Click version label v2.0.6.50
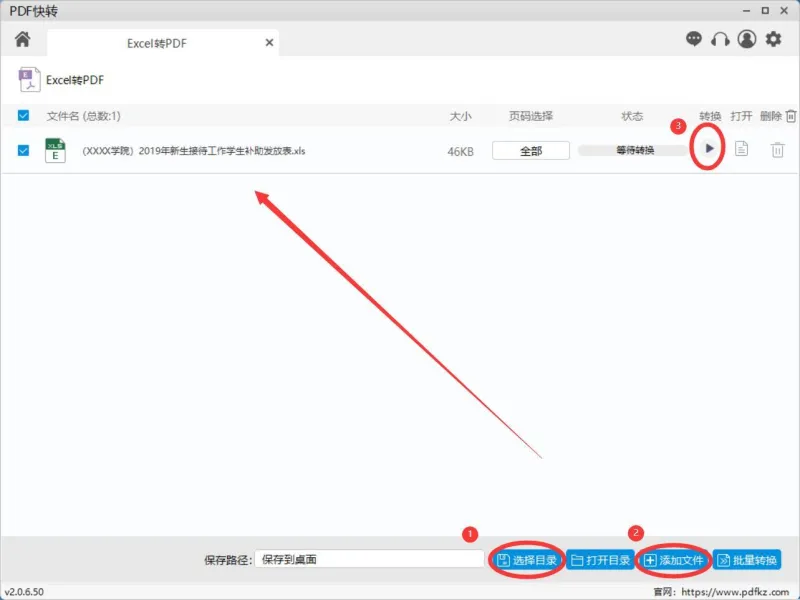This screenshot has width=800, height=600. 24,592
